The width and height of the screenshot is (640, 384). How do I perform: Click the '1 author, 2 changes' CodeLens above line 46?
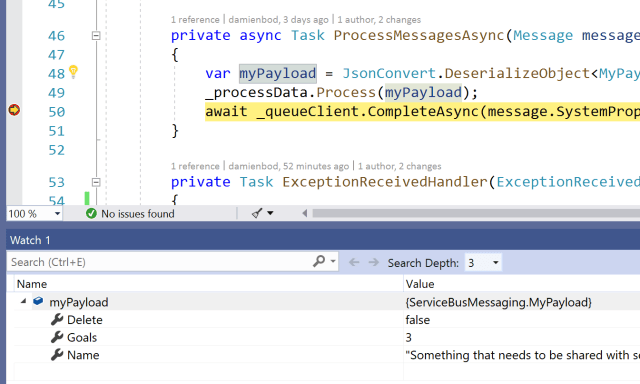379,20
